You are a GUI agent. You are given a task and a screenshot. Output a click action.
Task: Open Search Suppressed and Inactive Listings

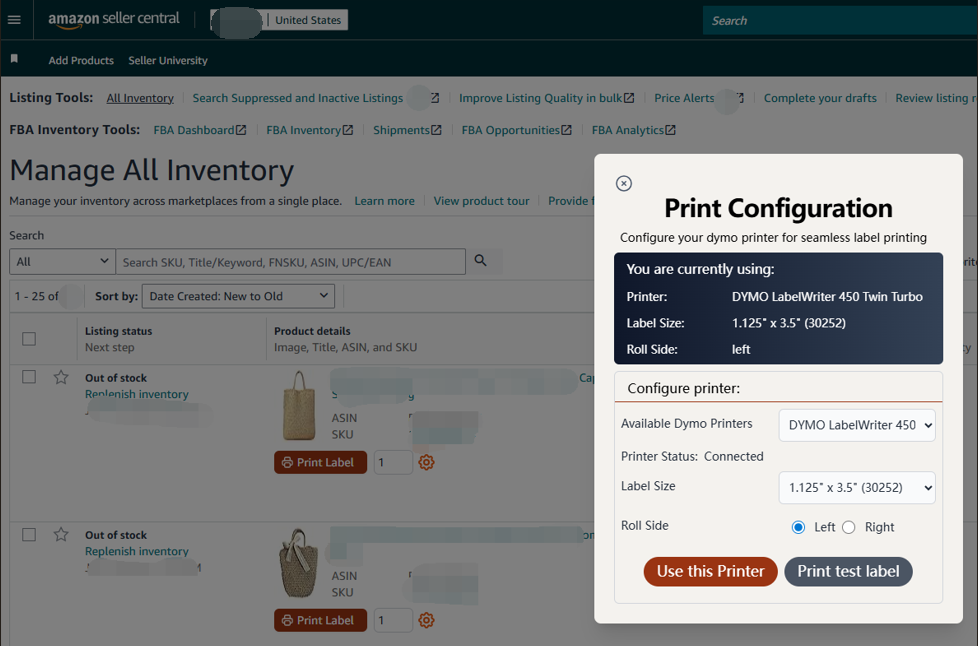[298, 98]
